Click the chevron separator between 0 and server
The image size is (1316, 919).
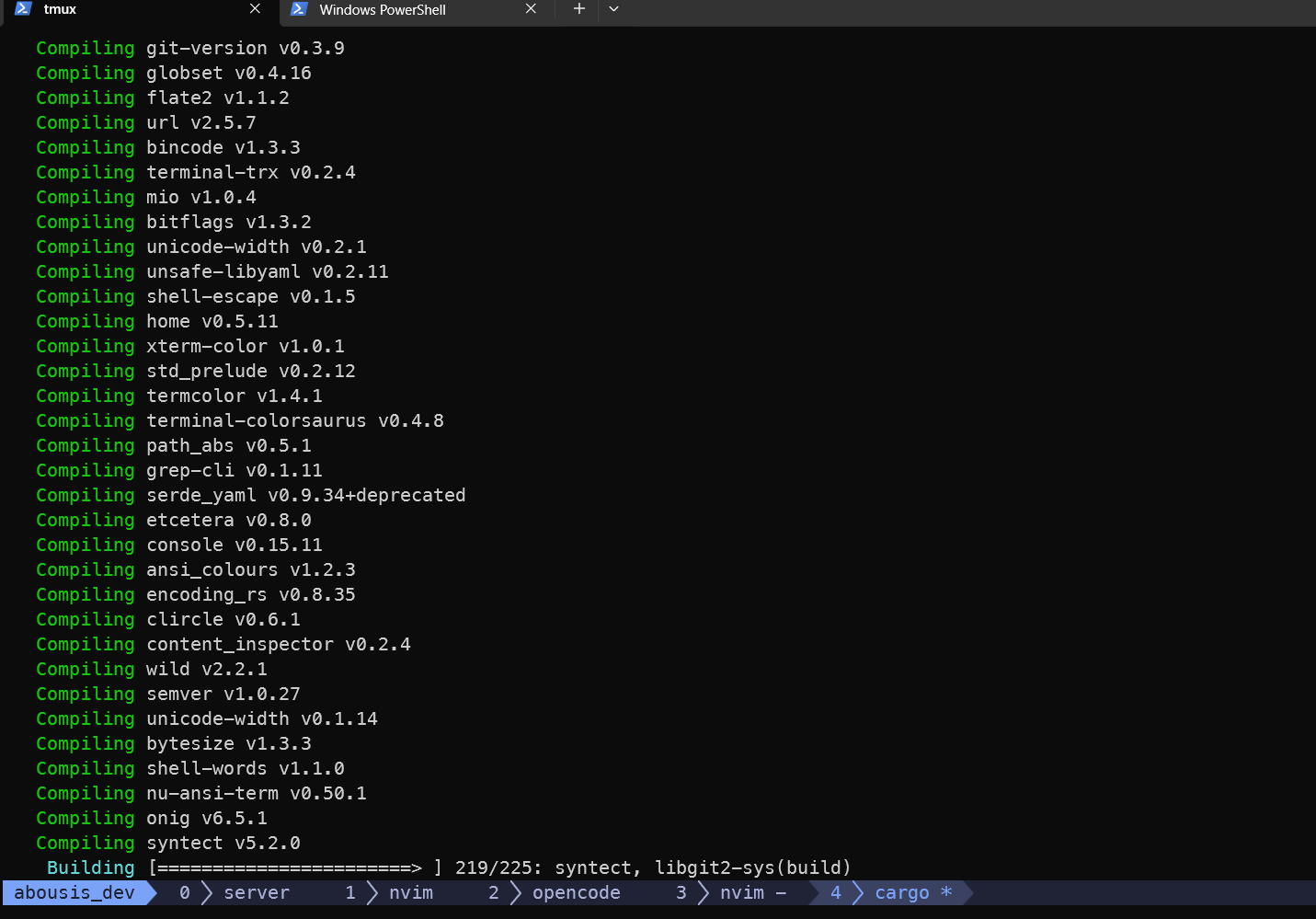pos(207,893)
